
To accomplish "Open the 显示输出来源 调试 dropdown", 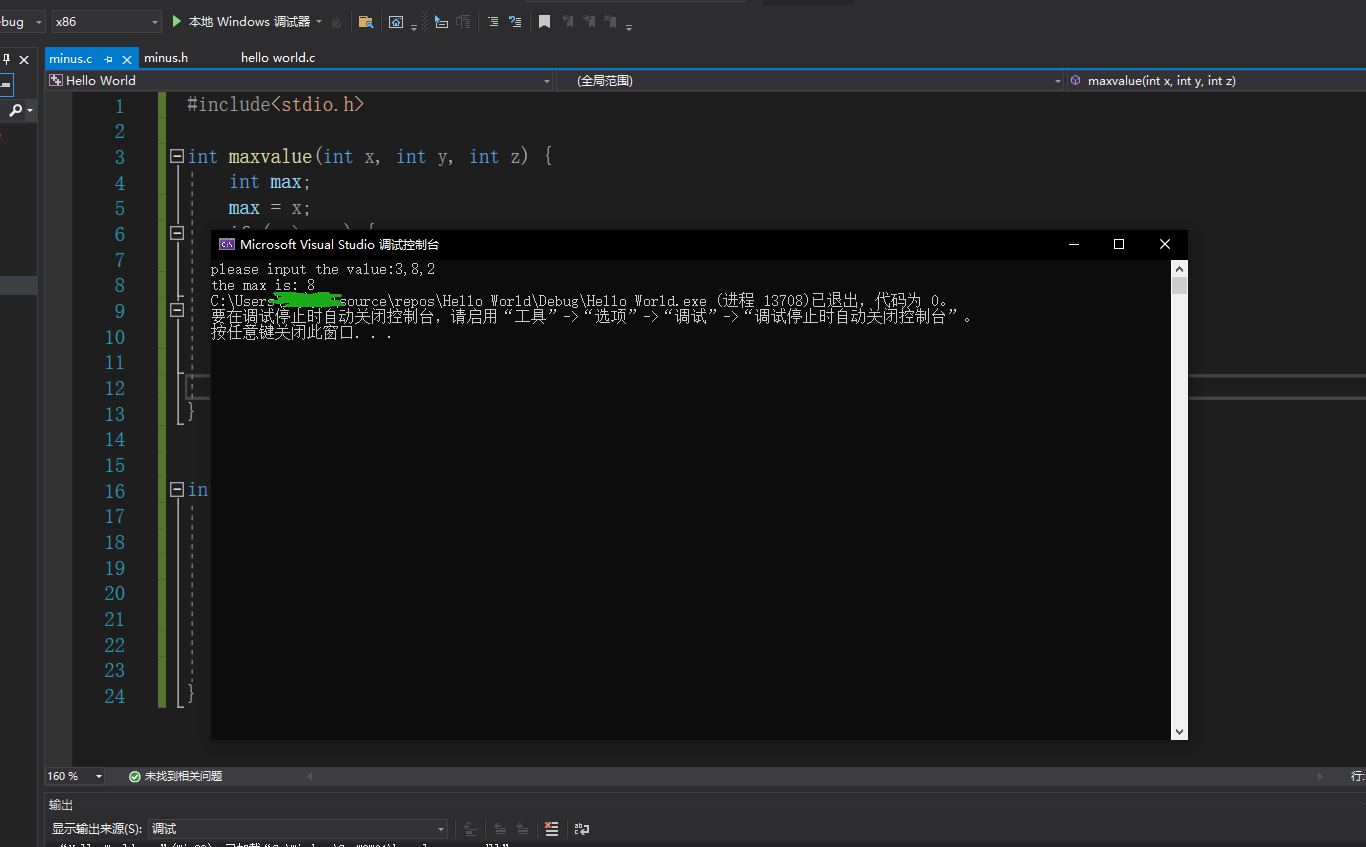I will tap(298, 829).
